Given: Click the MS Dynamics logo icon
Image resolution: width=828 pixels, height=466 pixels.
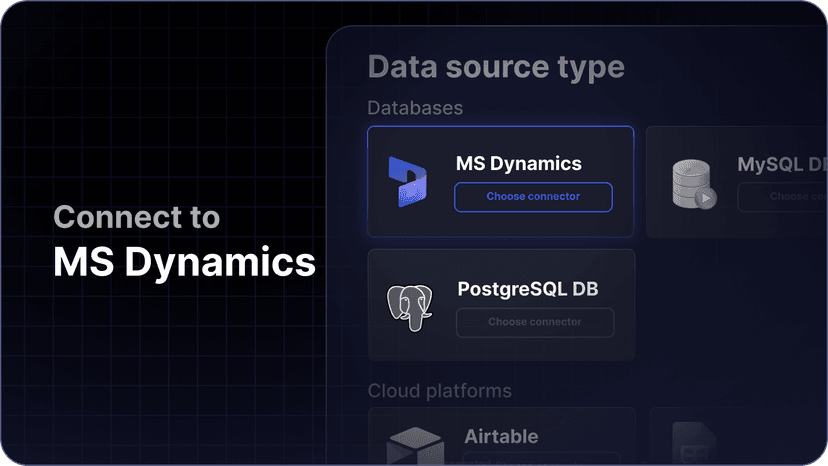Looking at the screenshot, I should pos(407,182).
